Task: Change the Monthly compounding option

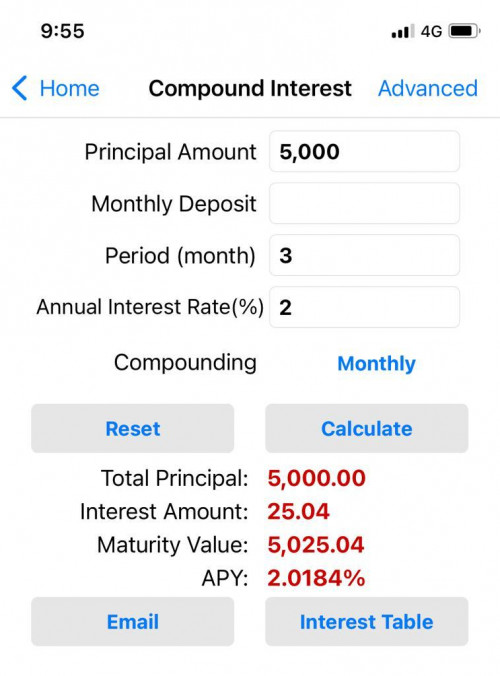Action: coord(376,363)
